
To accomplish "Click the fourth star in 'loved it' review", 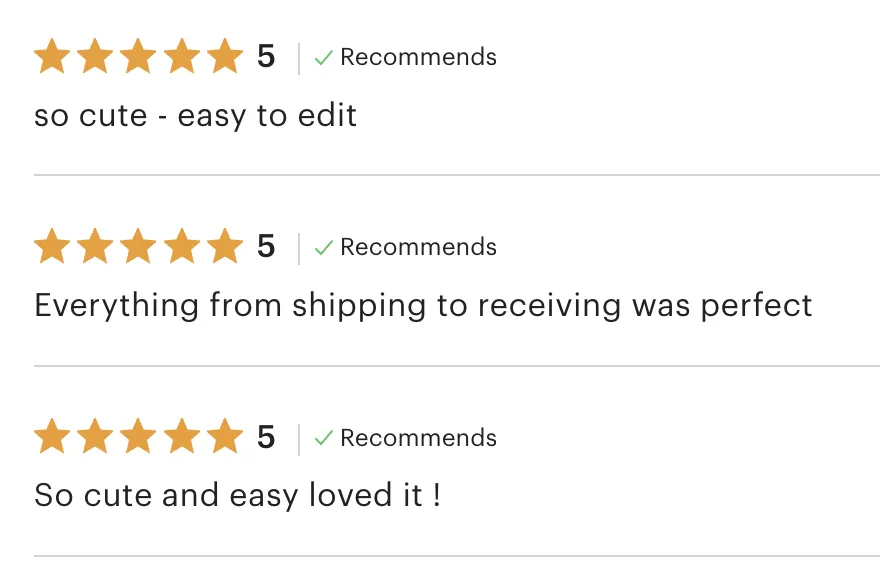I will pyautogui.click(x=182, y=436).
